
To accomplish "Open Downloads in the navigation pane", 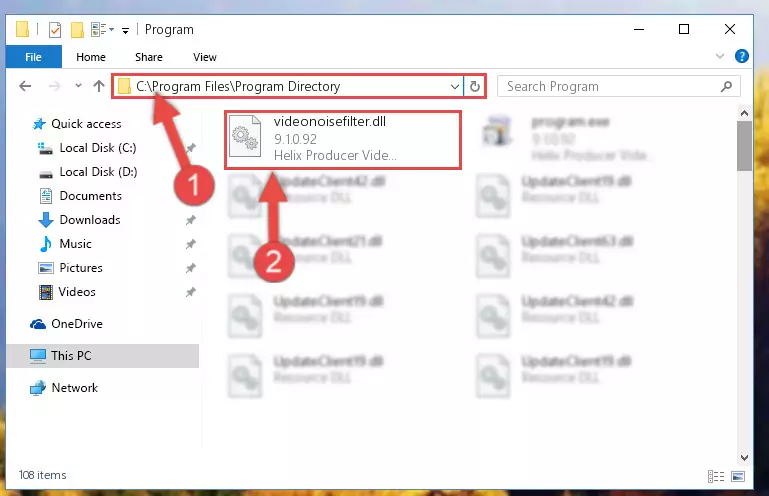I will pos(90,220).
